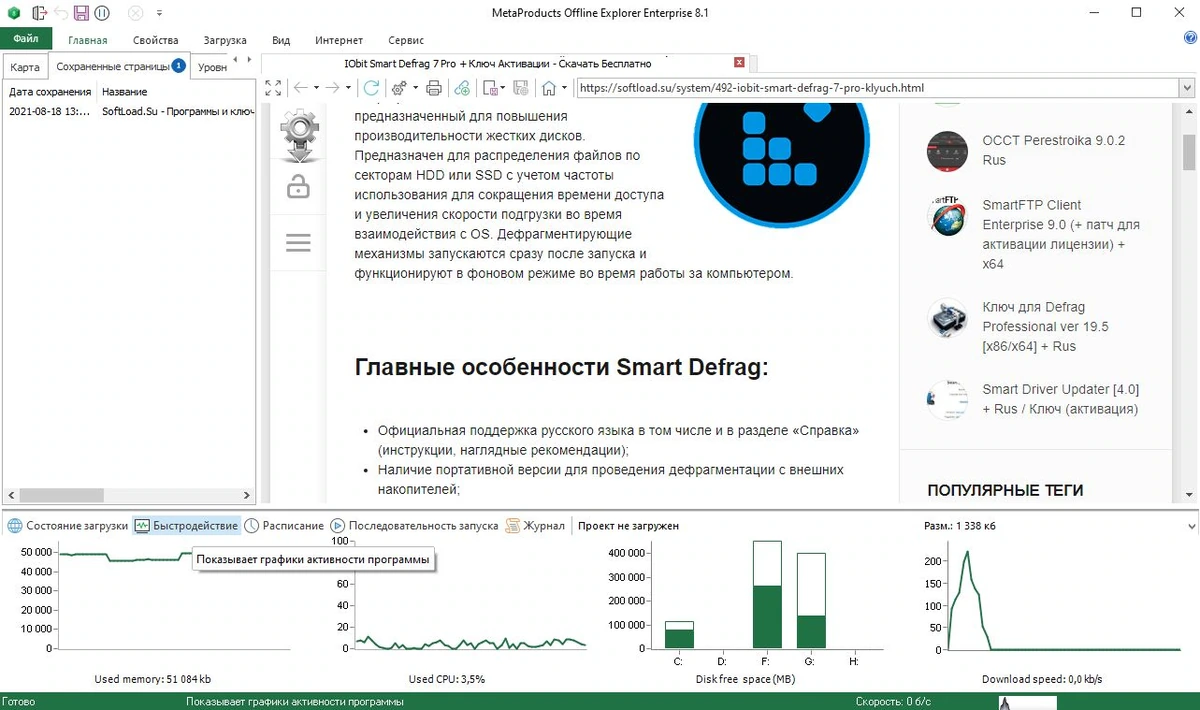Click the Smart Driver Updater thumbnail image
The image size is (1200, 710).
tap(946, 400)
